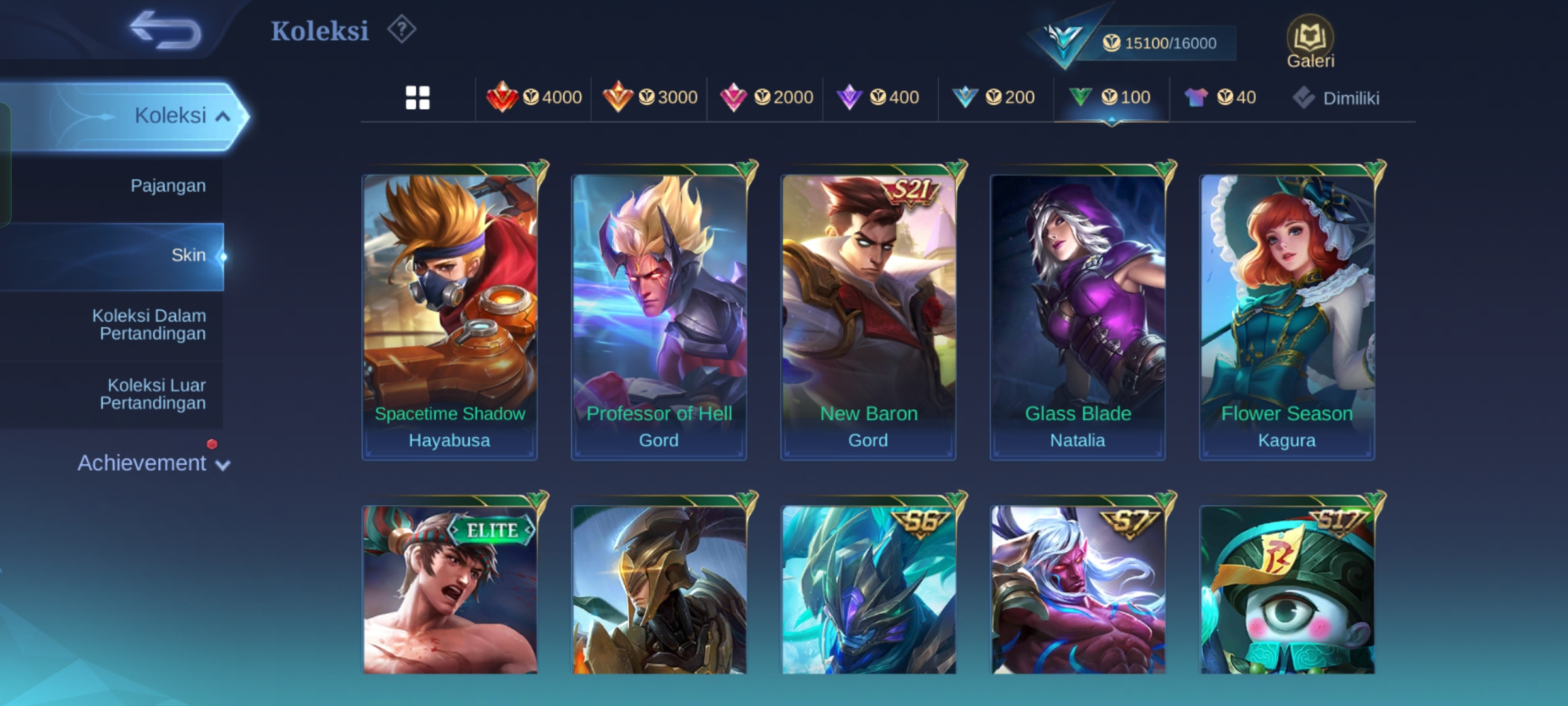
Task: Filter skins by 3000 point tier
Action: coord(649,97)
